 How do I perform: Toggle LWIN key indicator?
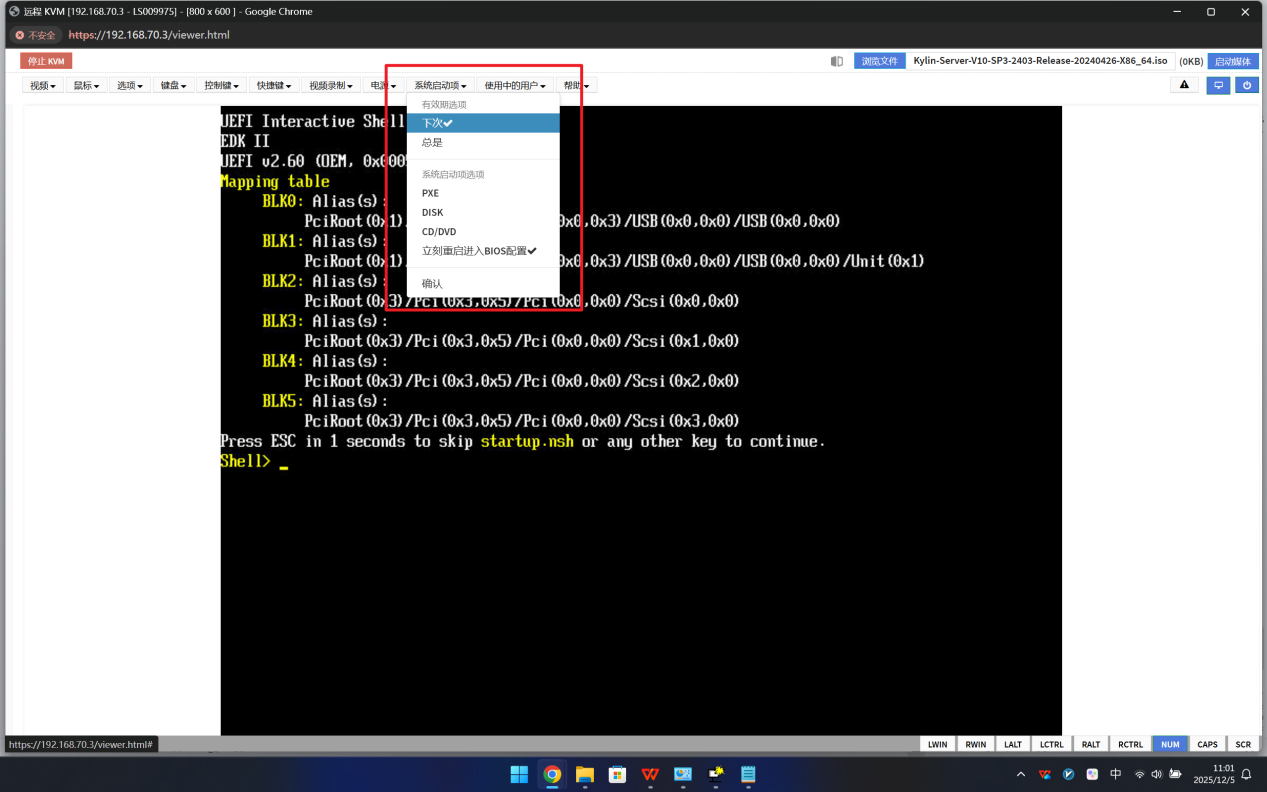point(937,744)
